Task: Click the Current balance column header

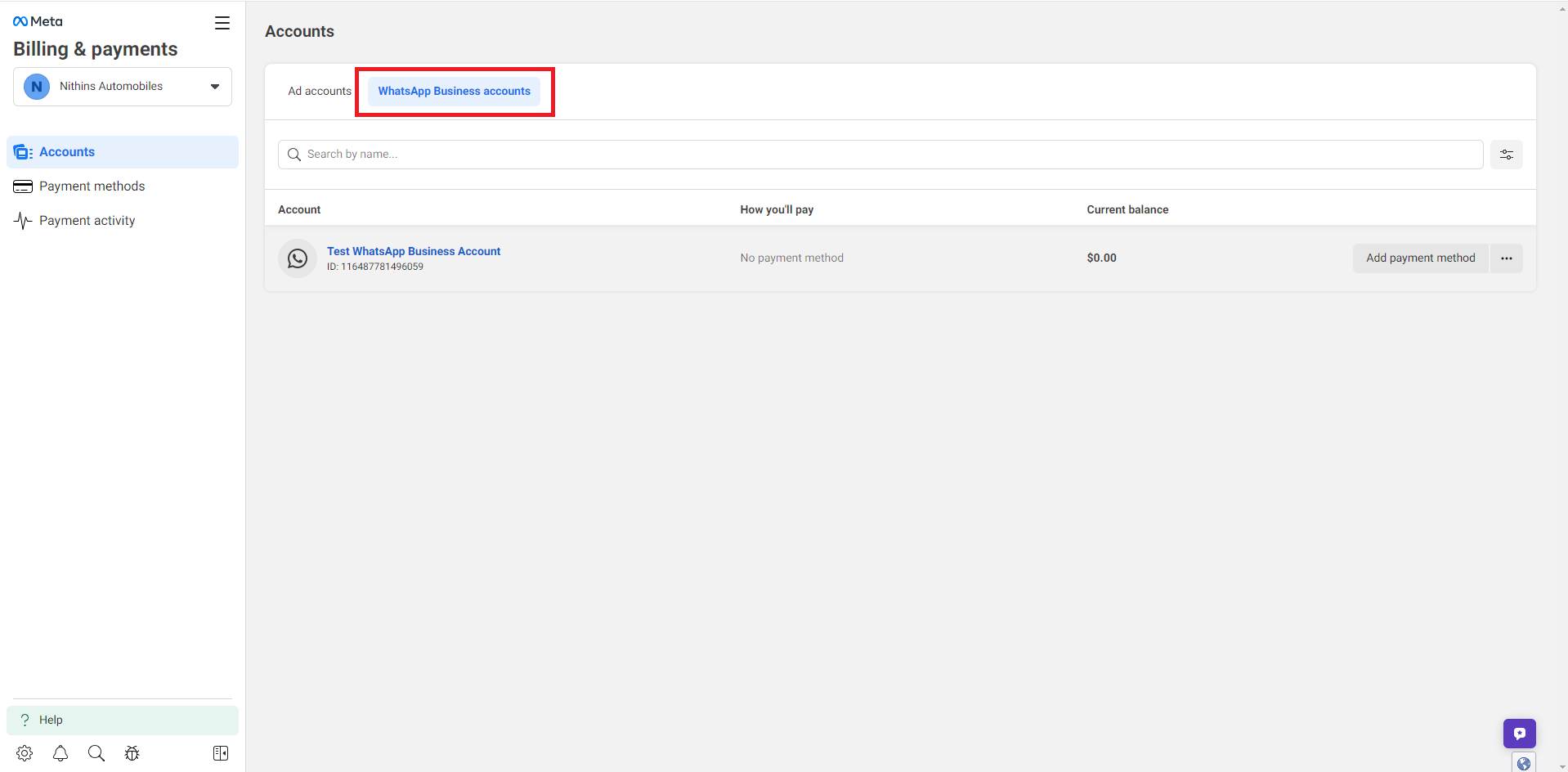Action: point(1127,209)
